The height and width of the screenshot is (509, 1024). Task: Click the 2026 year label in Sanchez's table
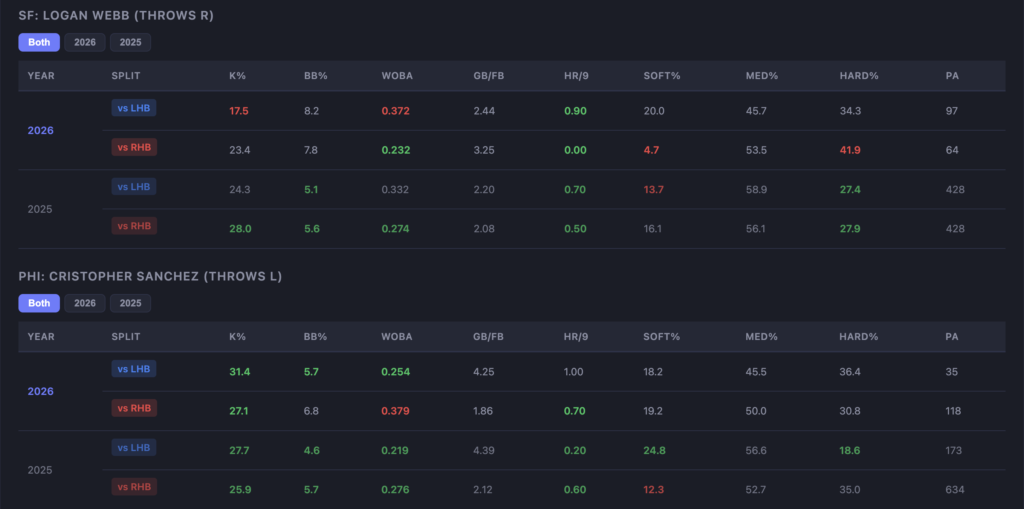(41, 391)
